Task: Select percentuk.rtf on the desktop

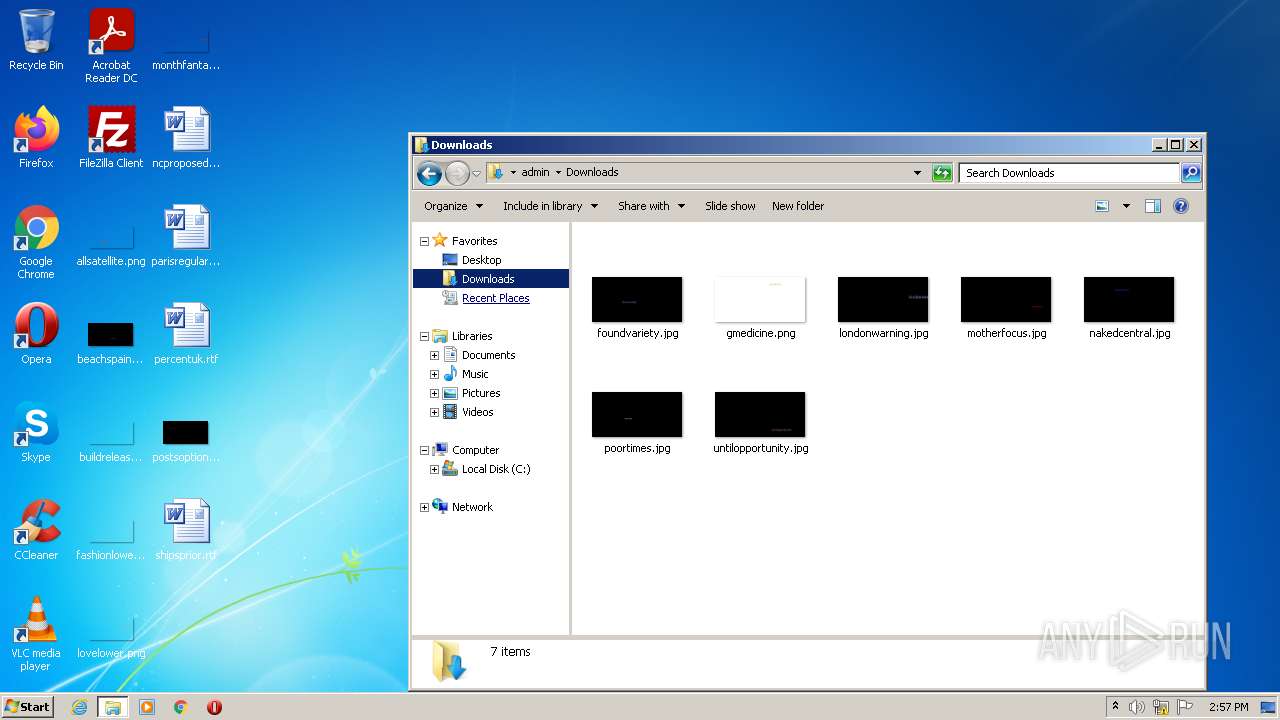Action: point(186,334)
